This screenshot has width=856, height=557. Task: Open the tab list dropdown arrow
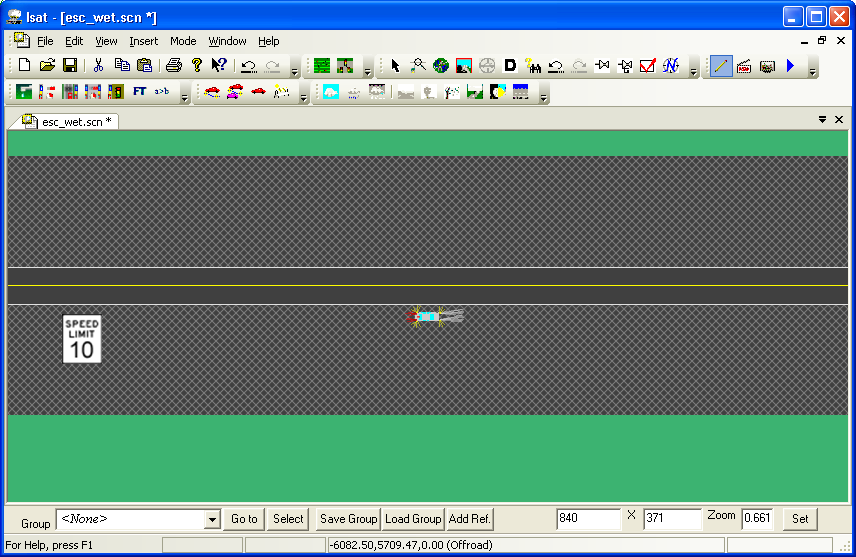[823, 120]
